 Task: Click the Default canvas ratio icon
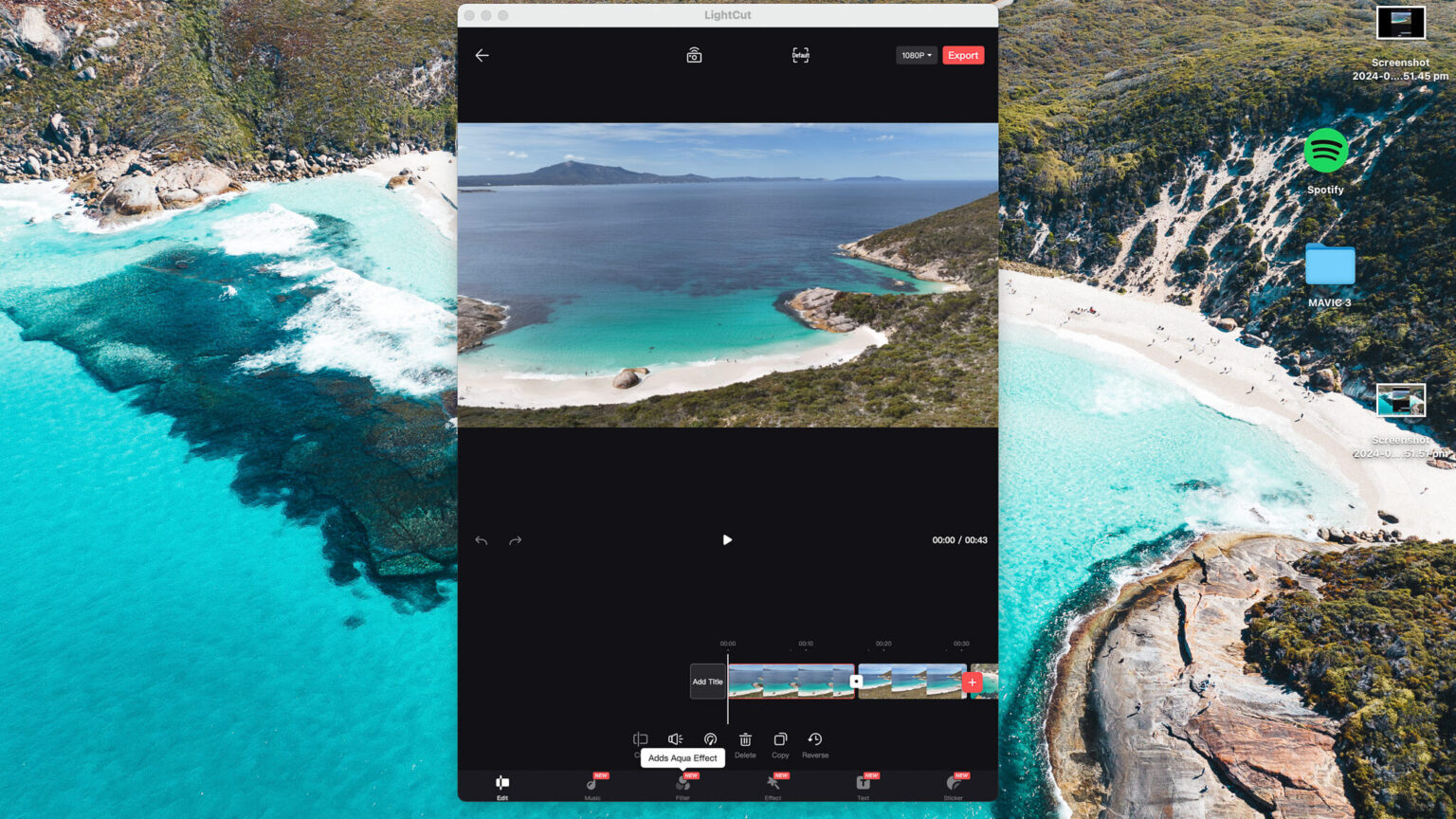(800, 55)
